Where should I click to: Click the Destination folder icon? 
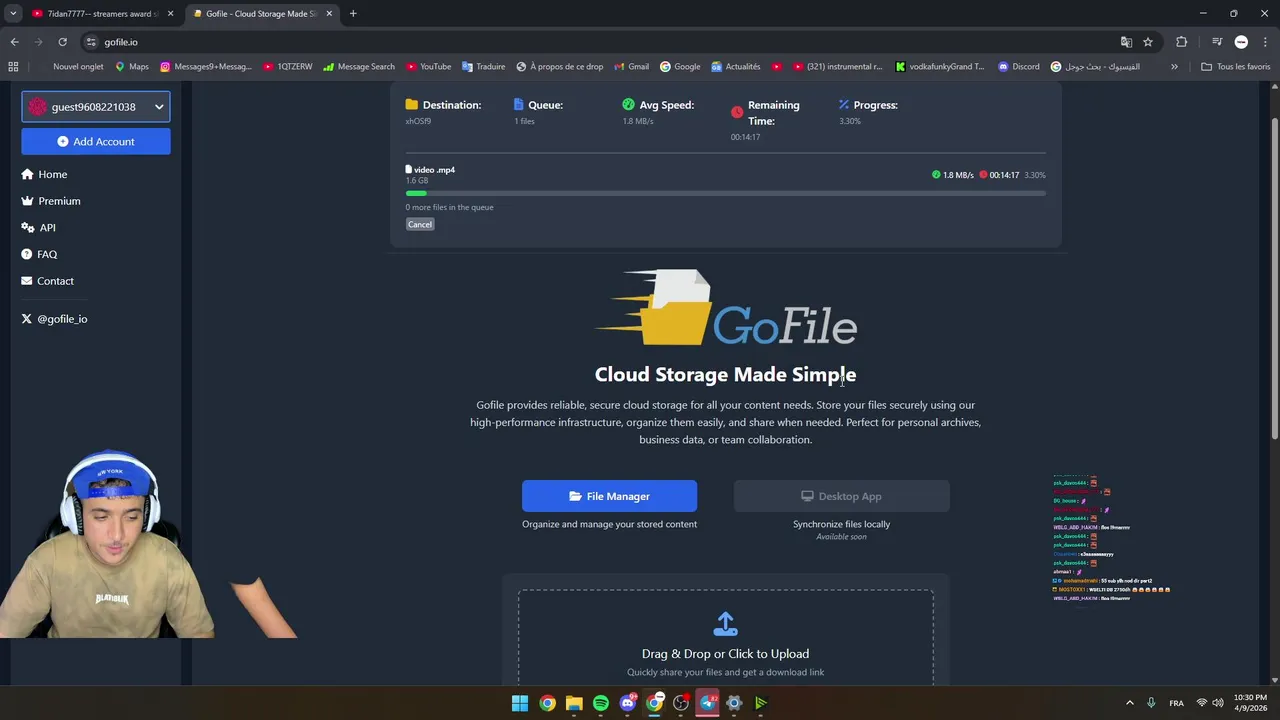coord(412,105)
